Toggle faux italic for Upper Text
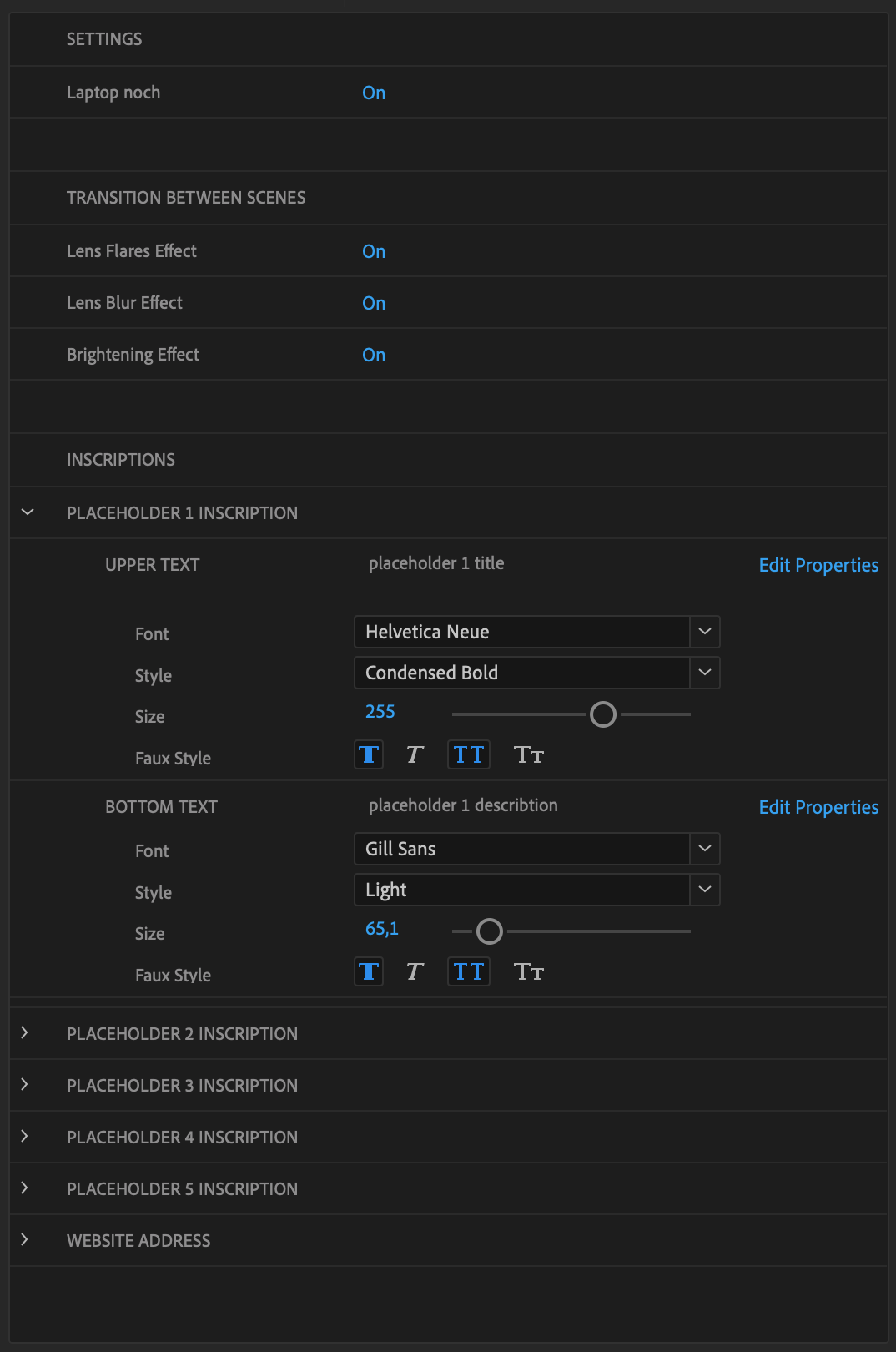The image size is (896, 1352). (x=415, y=755)
